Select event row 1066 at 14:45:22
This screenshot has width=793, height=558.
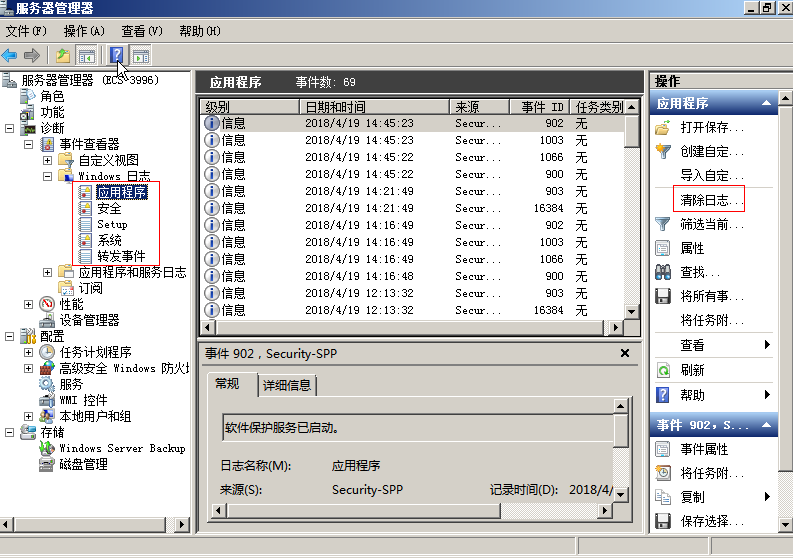[413, 157]
